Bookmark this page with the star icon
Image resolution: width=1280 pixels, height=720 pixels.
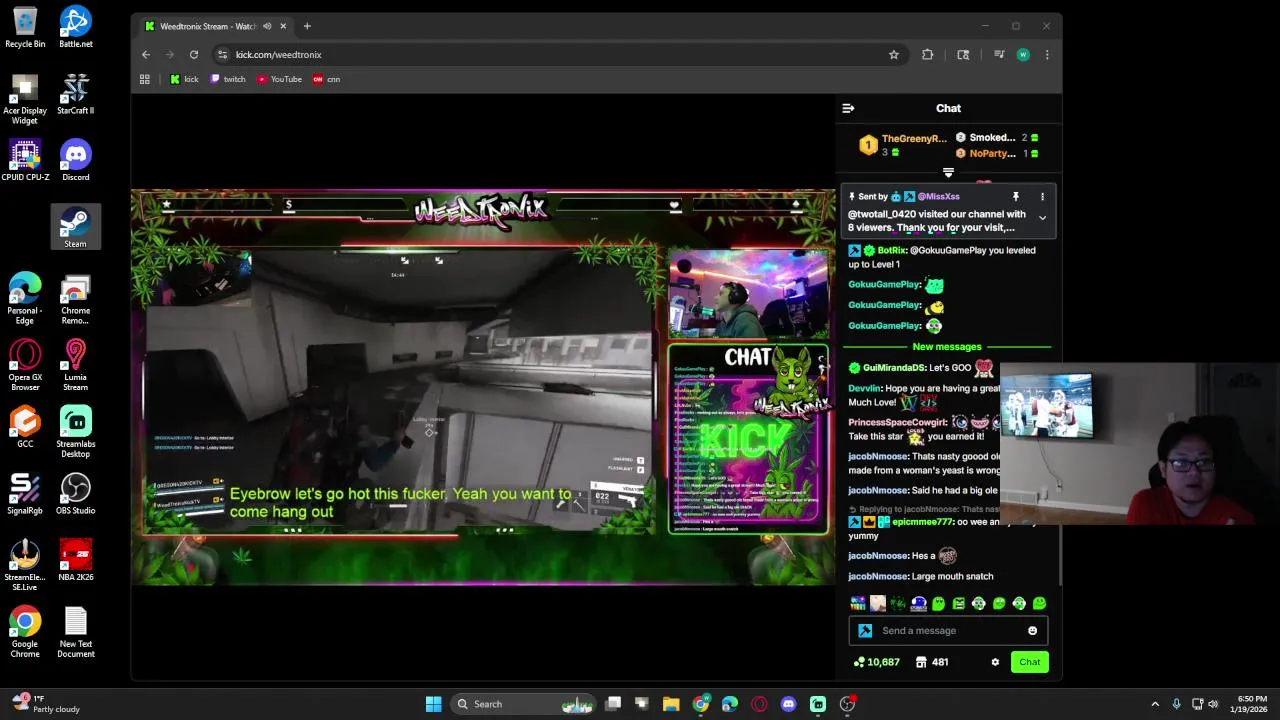click(x=894, y=55)
